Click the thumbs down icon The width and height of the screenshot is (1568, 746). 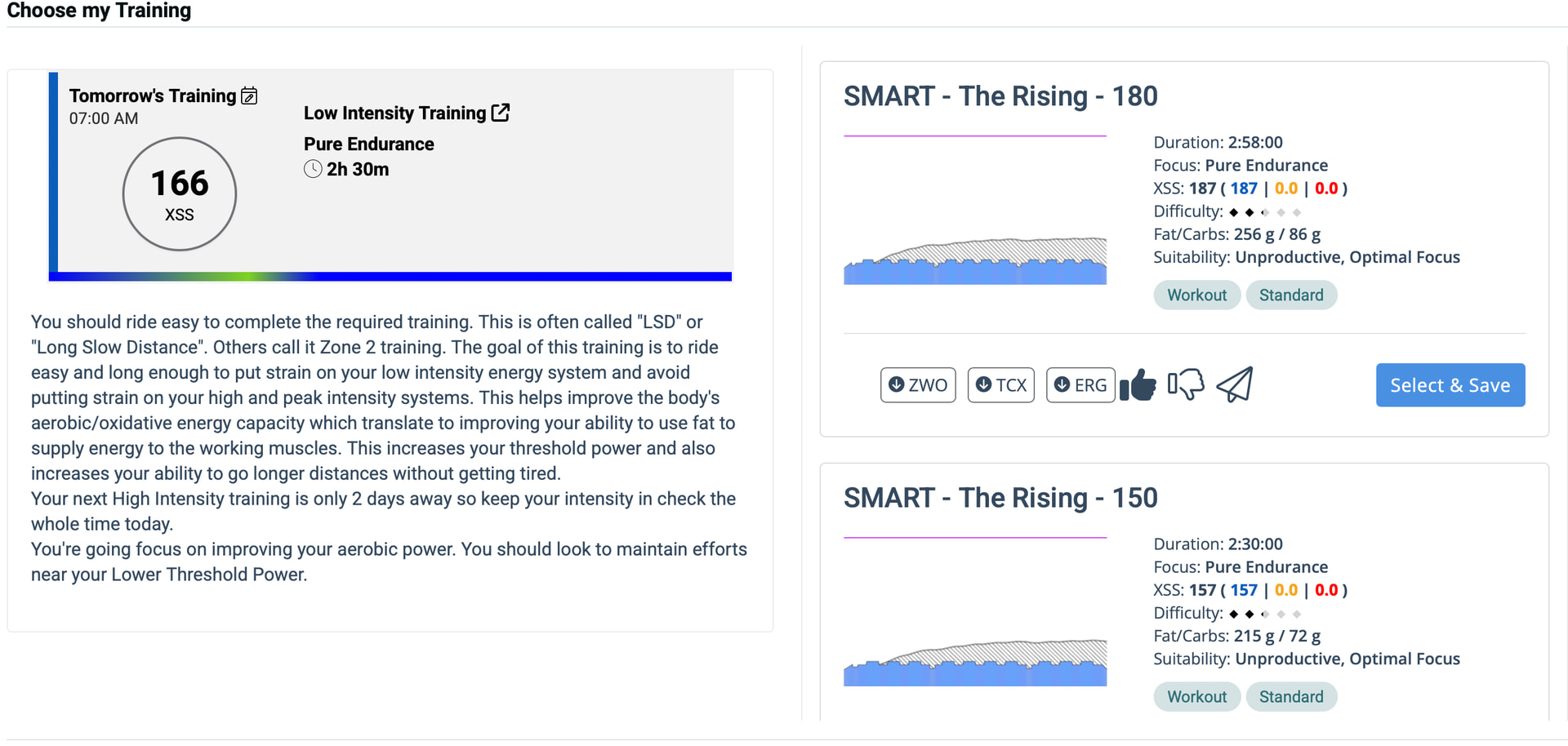[x=1186, y=385]
